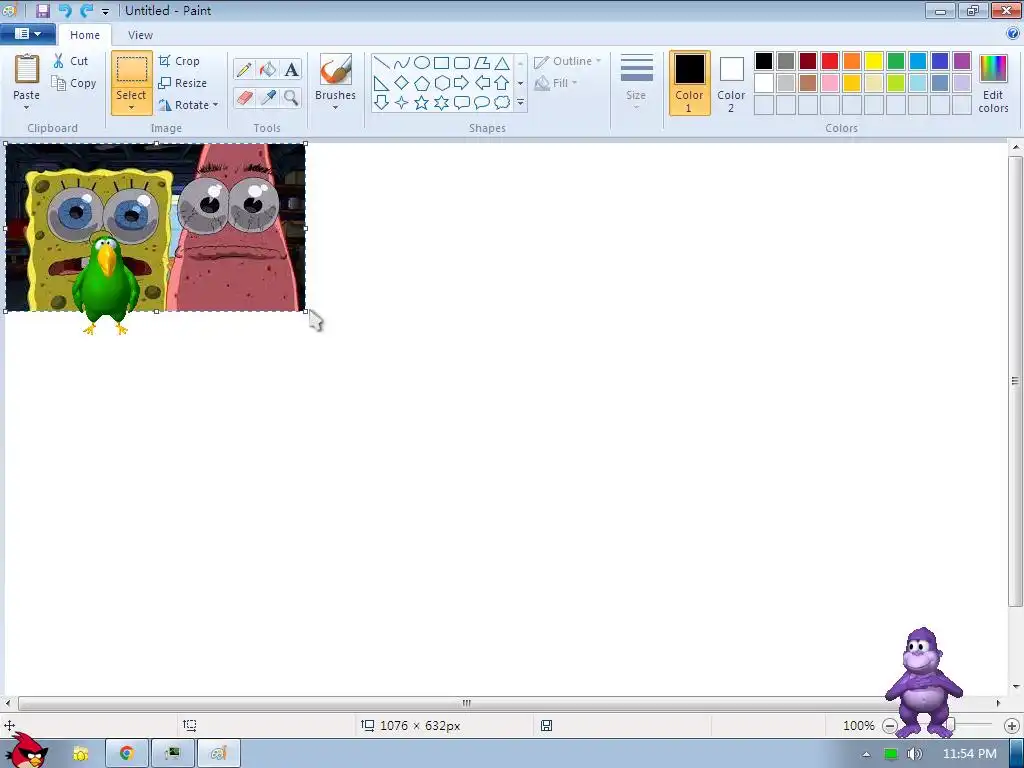Viewport: 1024px width, 768px height.
Task: Pick the purple color swatch
Action: (x=962, y=61)
